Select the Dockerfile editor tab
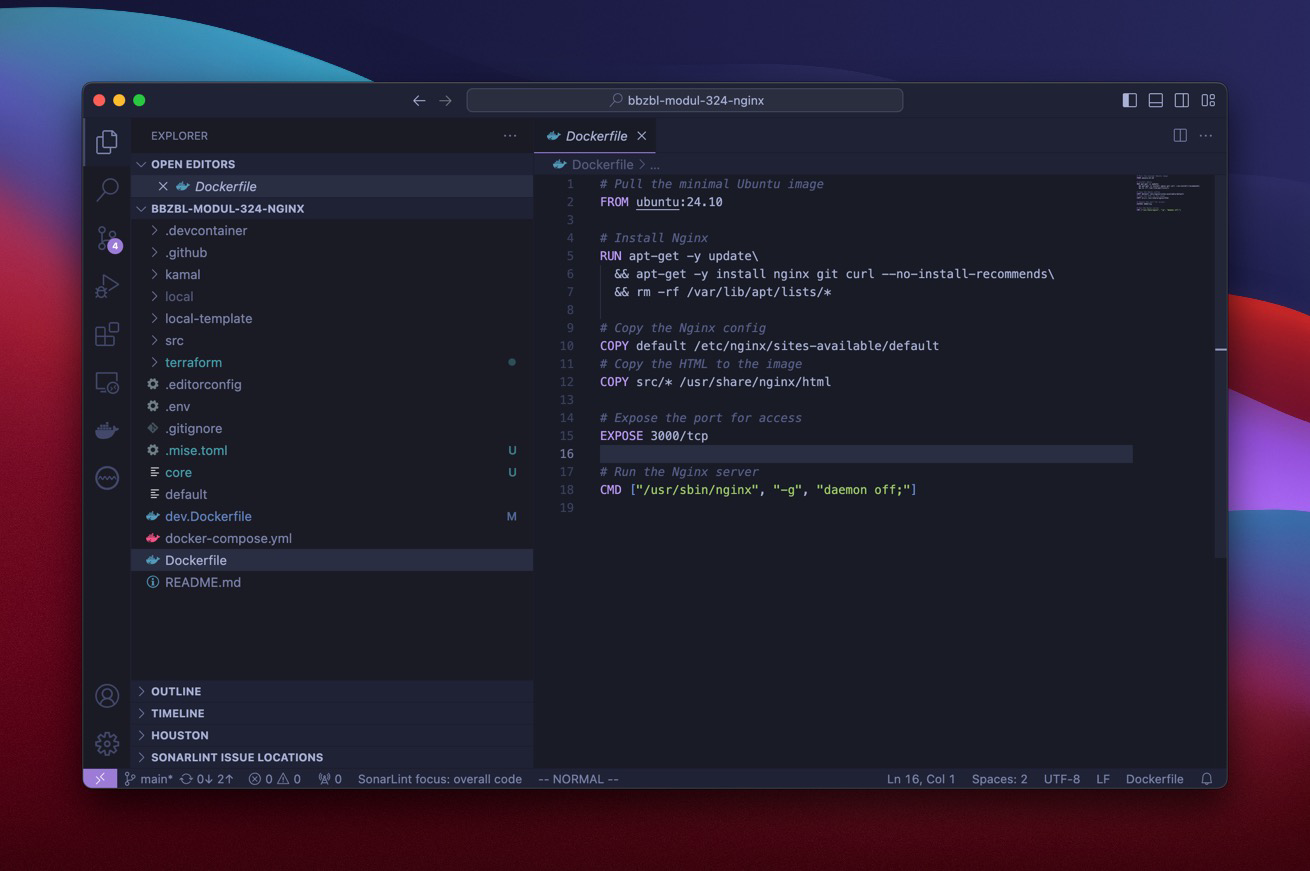 596,136
